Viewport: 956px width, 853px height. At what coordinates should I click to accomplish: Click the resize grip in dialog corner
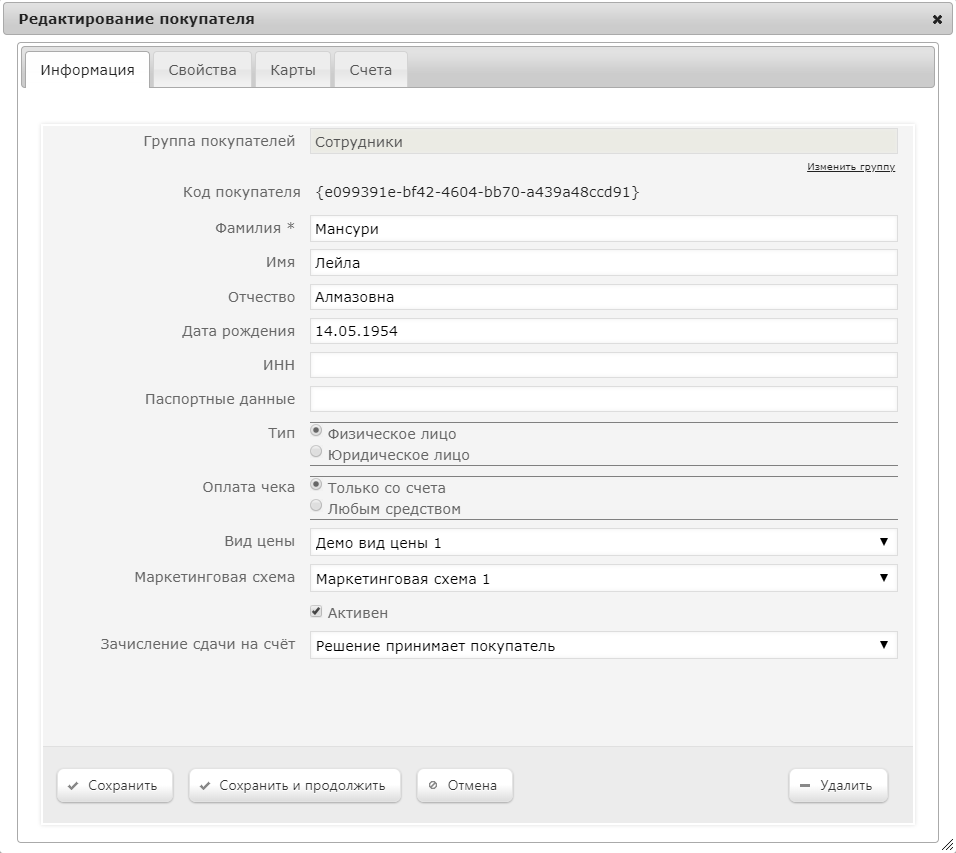coord(947,845)
